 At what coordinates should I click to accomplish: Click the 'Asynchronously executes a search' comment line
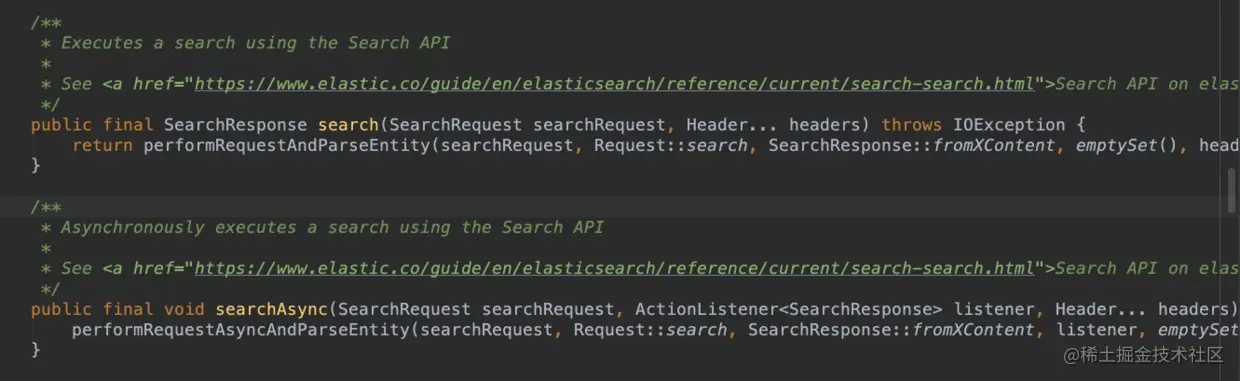coord(332,227)
